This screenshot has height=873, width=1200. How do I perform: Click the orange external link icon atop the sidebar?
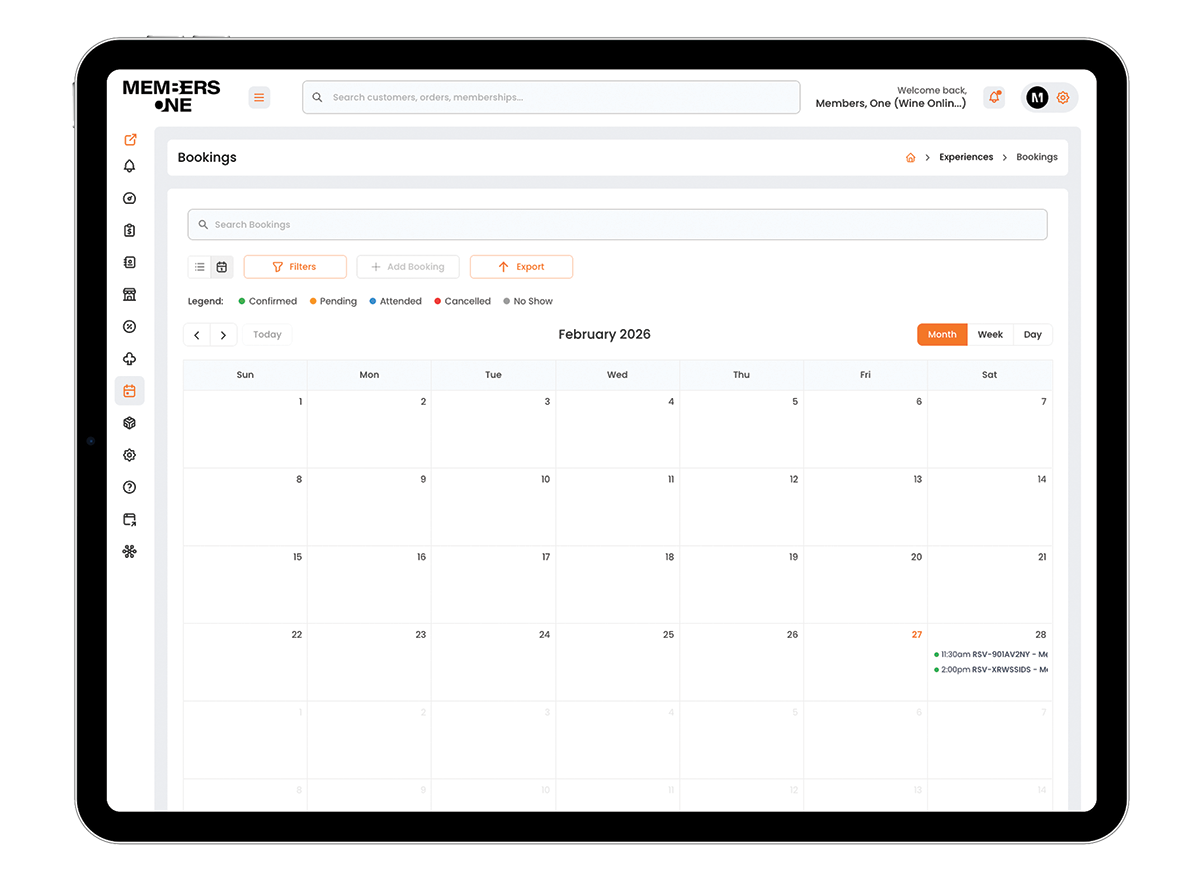(x=130, y=140)
